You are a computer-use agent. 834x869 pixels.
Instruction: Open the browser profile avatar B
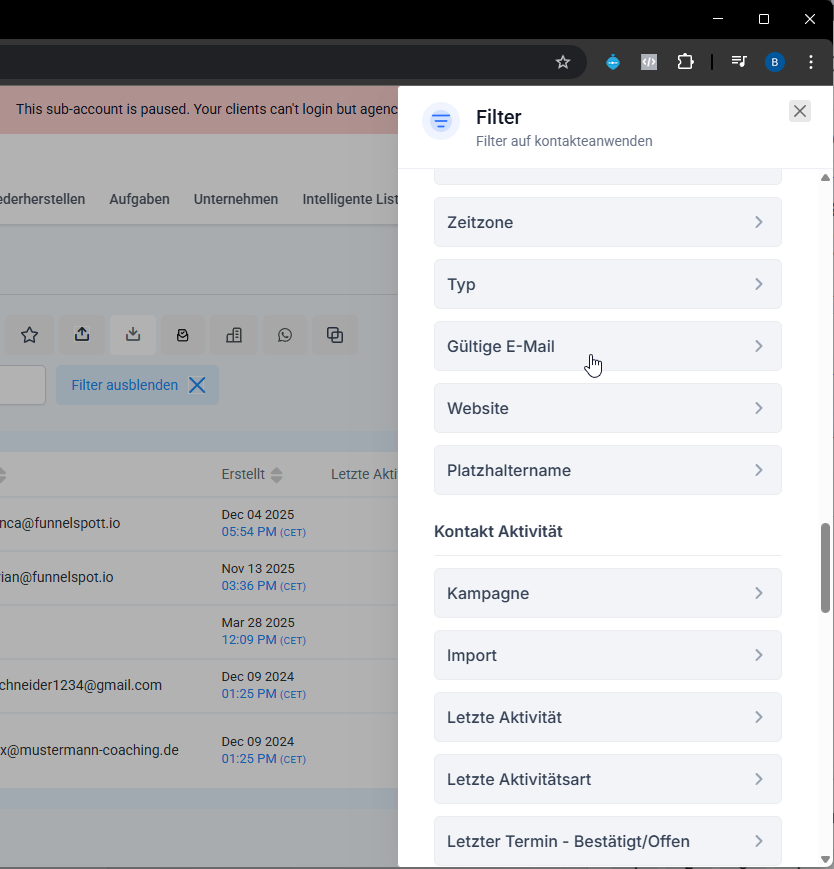click(x=775, y=62)
